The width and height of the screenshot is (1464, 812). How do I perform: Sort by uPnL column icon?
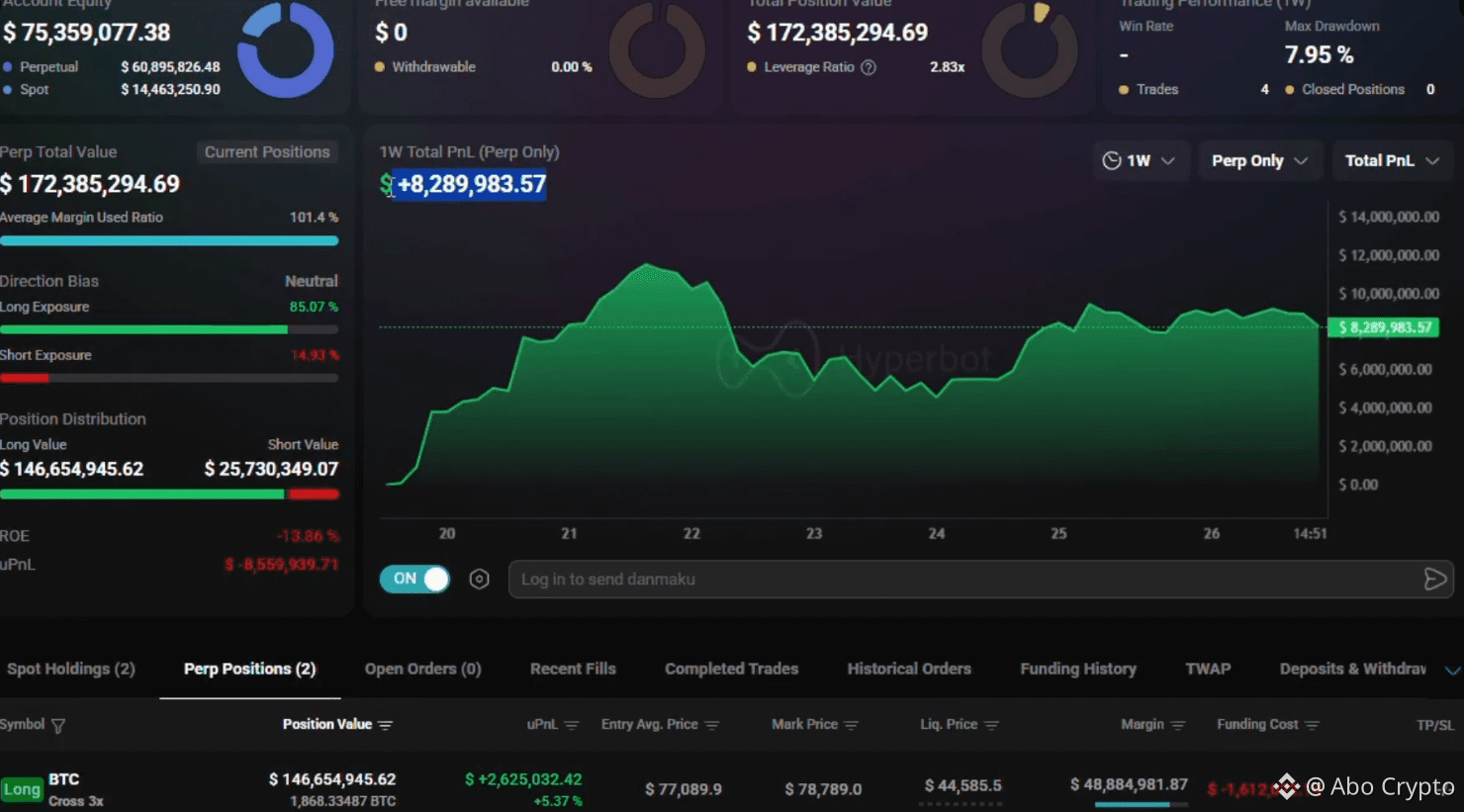click(572, 725)
